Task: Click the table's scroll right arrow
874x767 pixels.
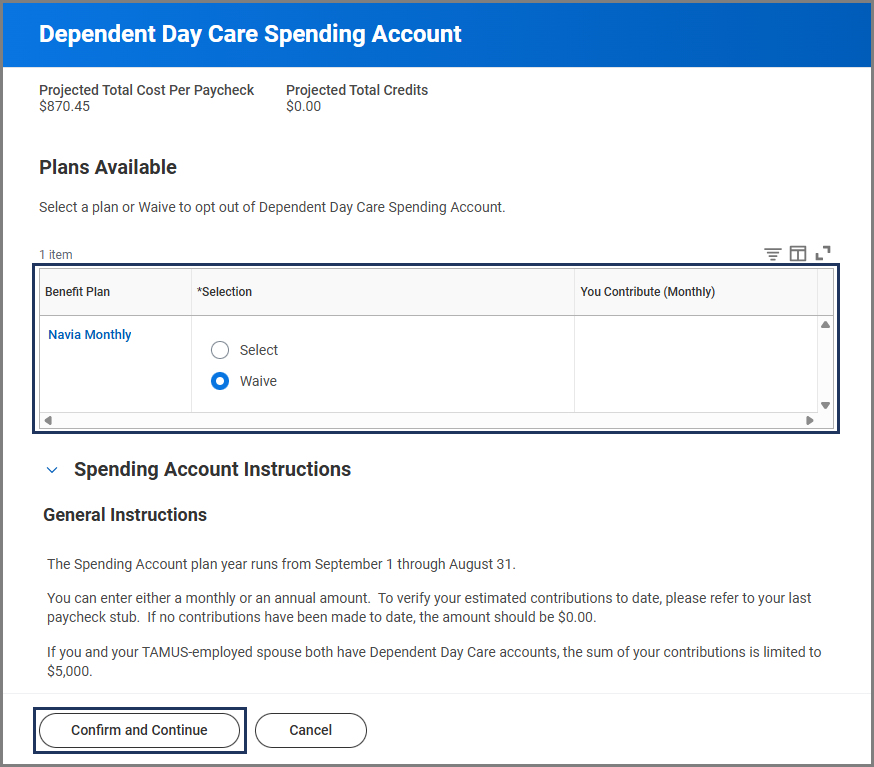Action: point(810,421)
